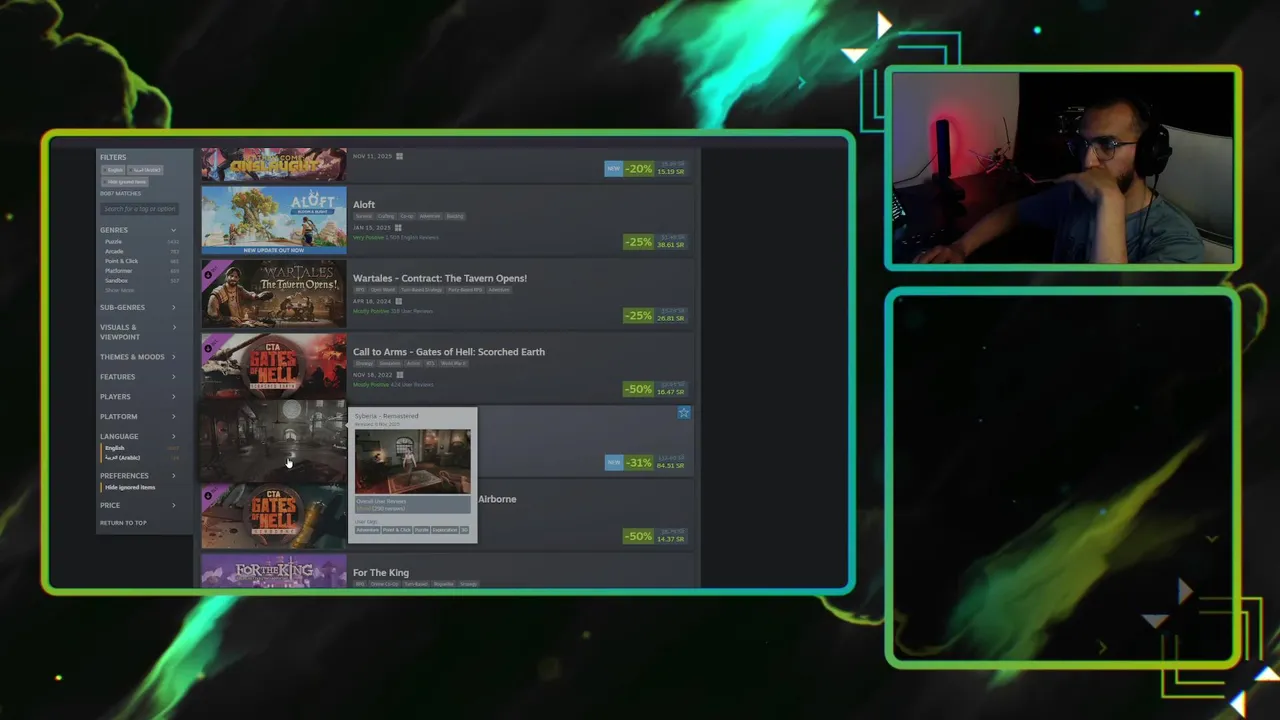This screenshot has height=720, width=1280.
Task: Click Return to Top link
Action: tap(123, 523)
